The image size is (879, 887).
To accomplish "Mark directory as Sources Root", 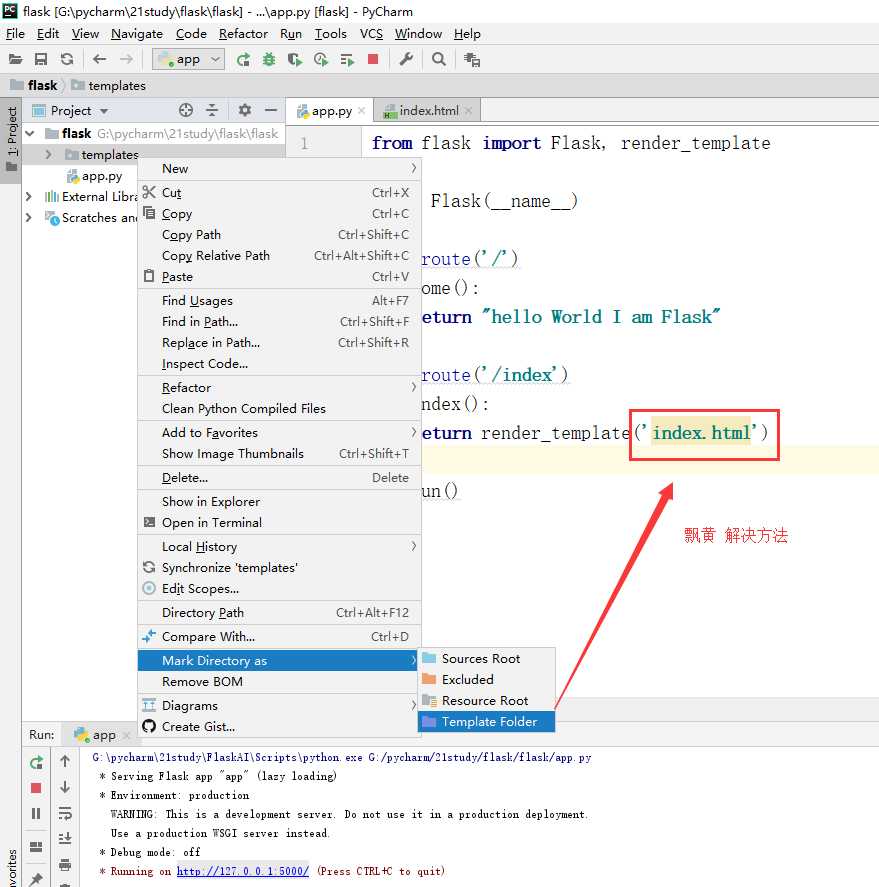I will (x=486, y=658).
